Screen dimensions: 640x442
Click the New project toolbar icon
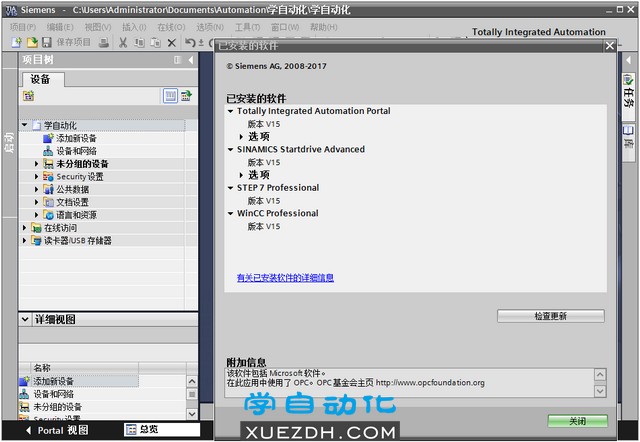[16, 42]
